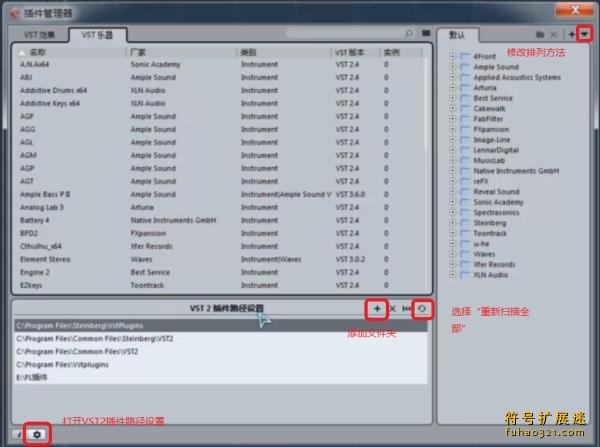Open VST 2 plug-in path settings gear
Image resolution: width=600 pixels, height=447 pixels.
(x=37, y=434)
